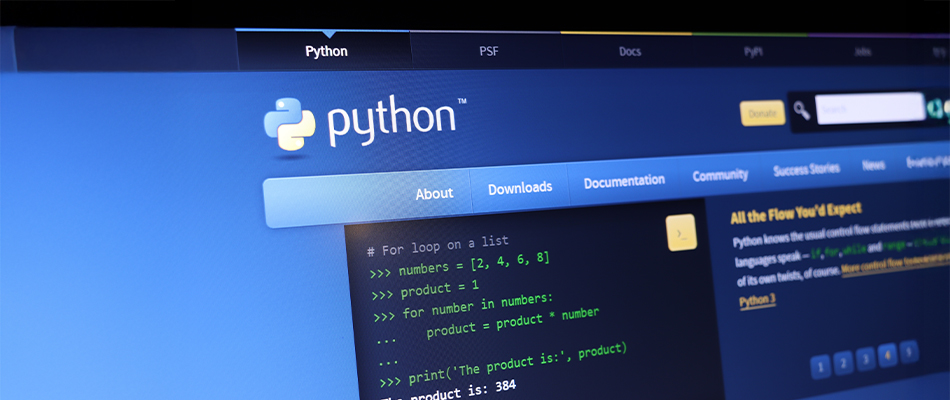Launch the interactive shell yellow icon

(x=681, y=233)
